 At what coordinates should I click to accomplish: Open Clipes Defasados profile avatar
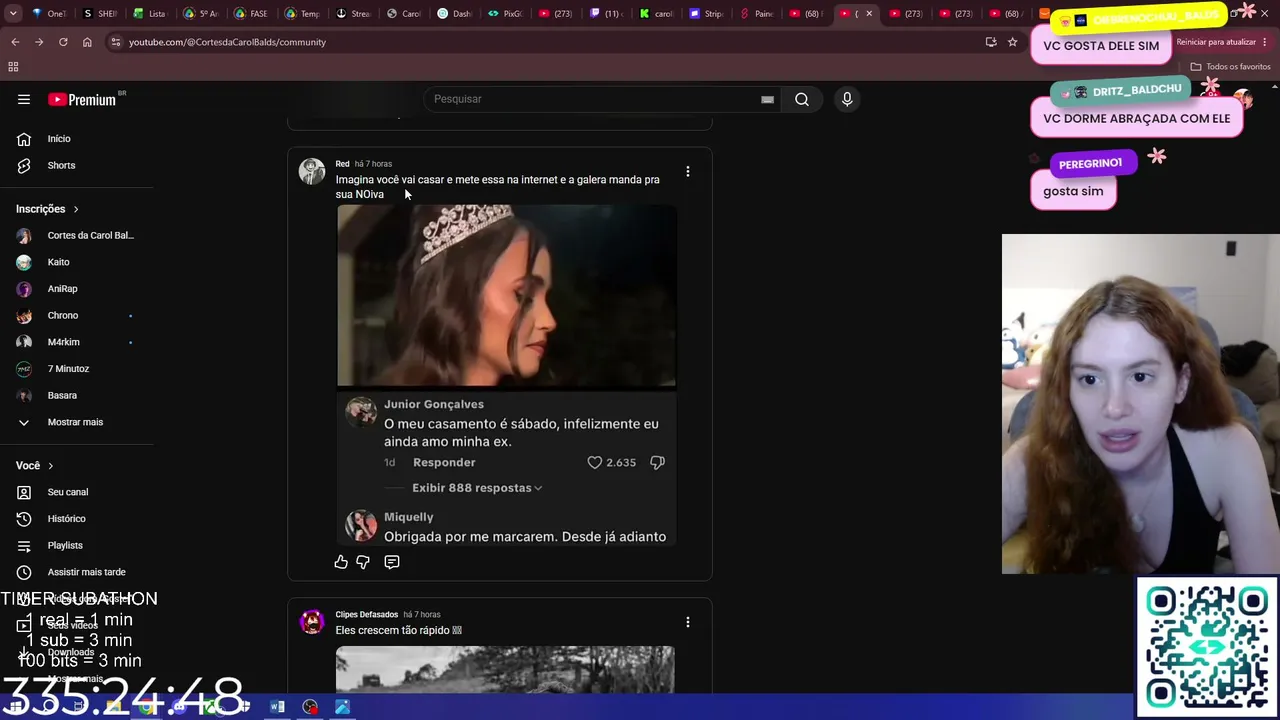312,621
